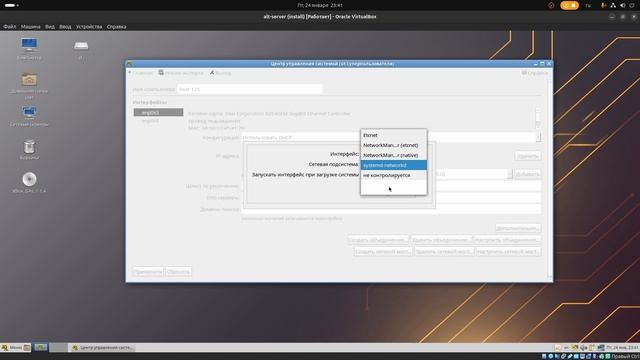Viewport: 640px width, 360px height.
Task: Click Настроить сетевой мост button
Action: click(508, 252)
